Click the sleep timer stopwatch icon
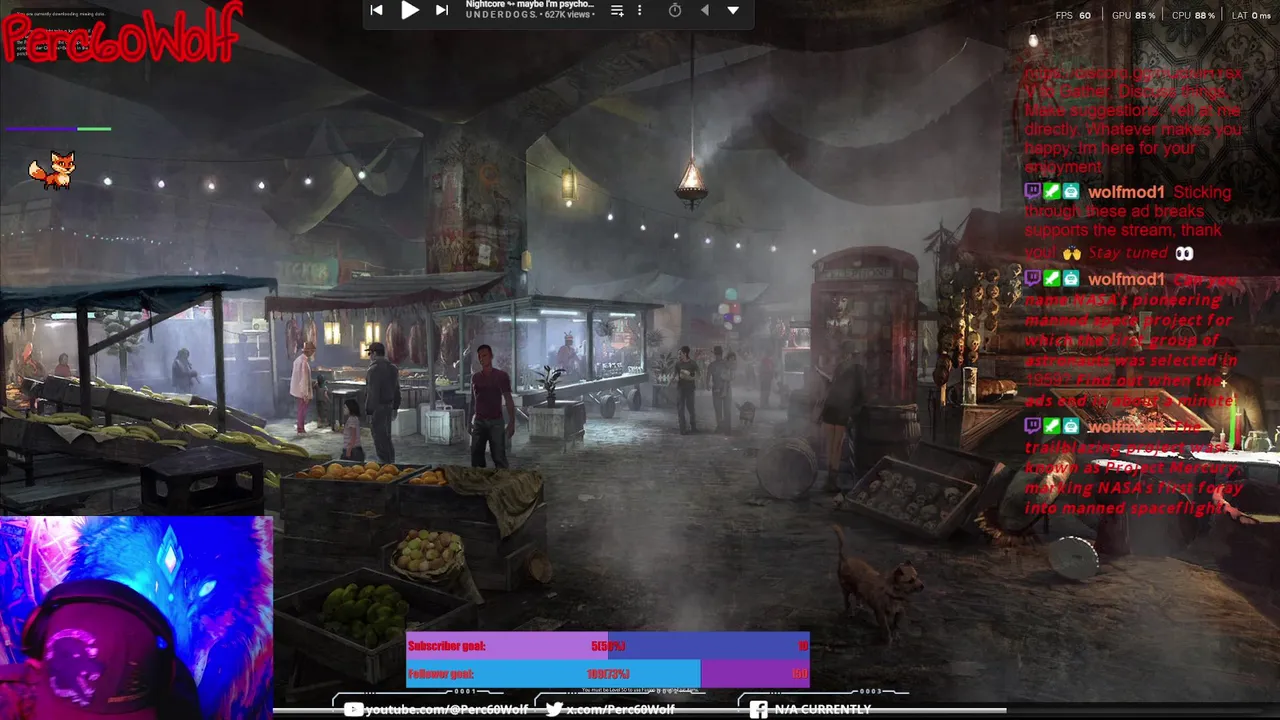The image size is (1280, 720). click(675, 10)
